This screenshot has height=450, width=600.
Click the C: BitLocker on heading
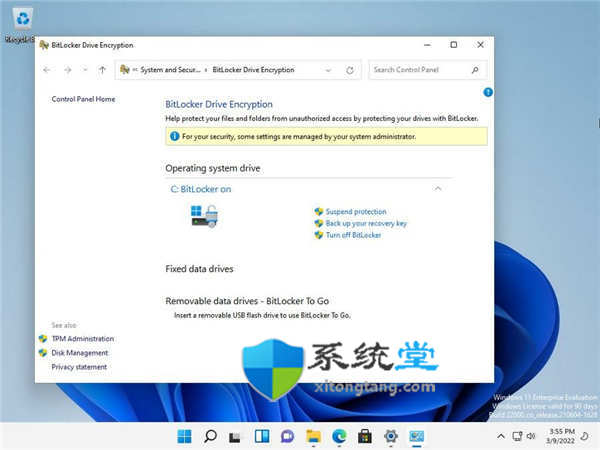pyautogui.click(x=201, y=189)
